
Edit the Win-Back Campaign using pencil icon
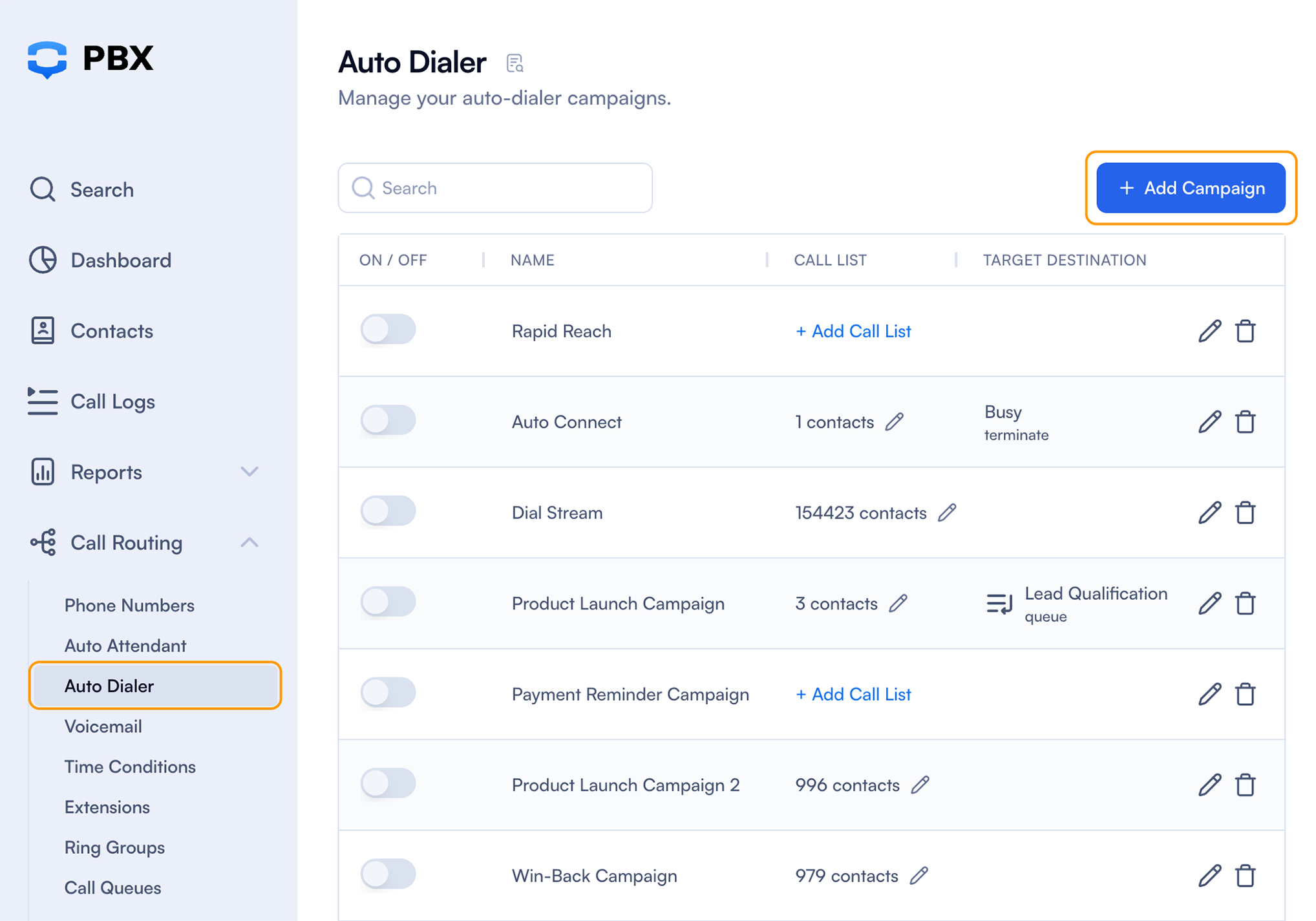1209,876
